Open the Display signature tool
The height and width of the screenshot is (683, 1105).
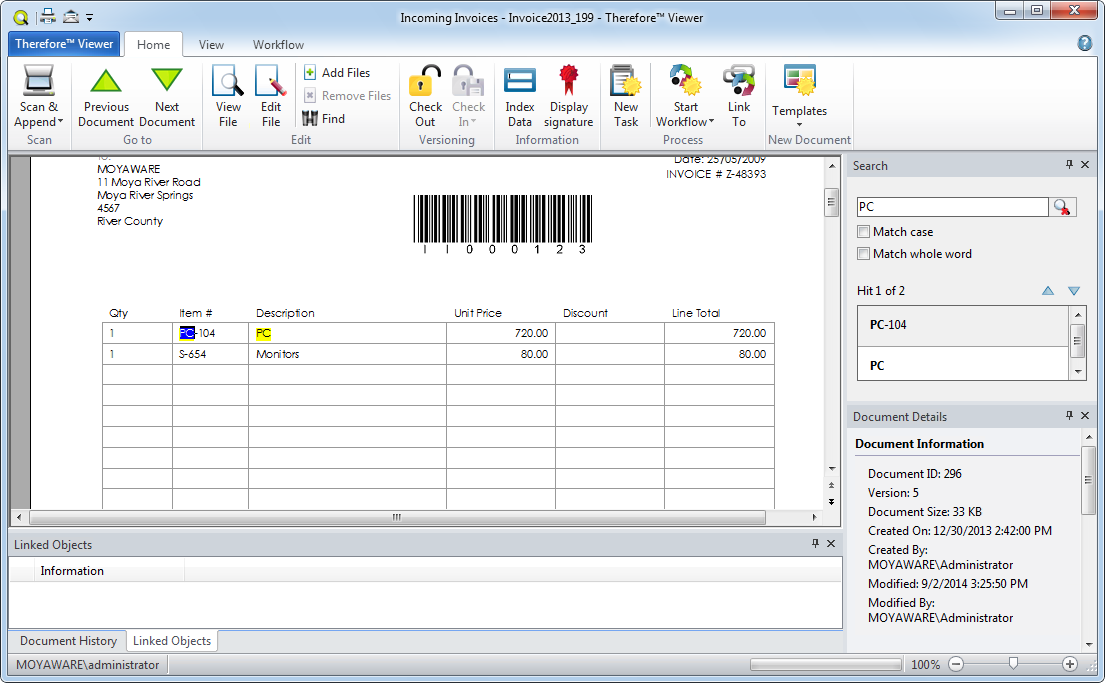coord(569,95)
